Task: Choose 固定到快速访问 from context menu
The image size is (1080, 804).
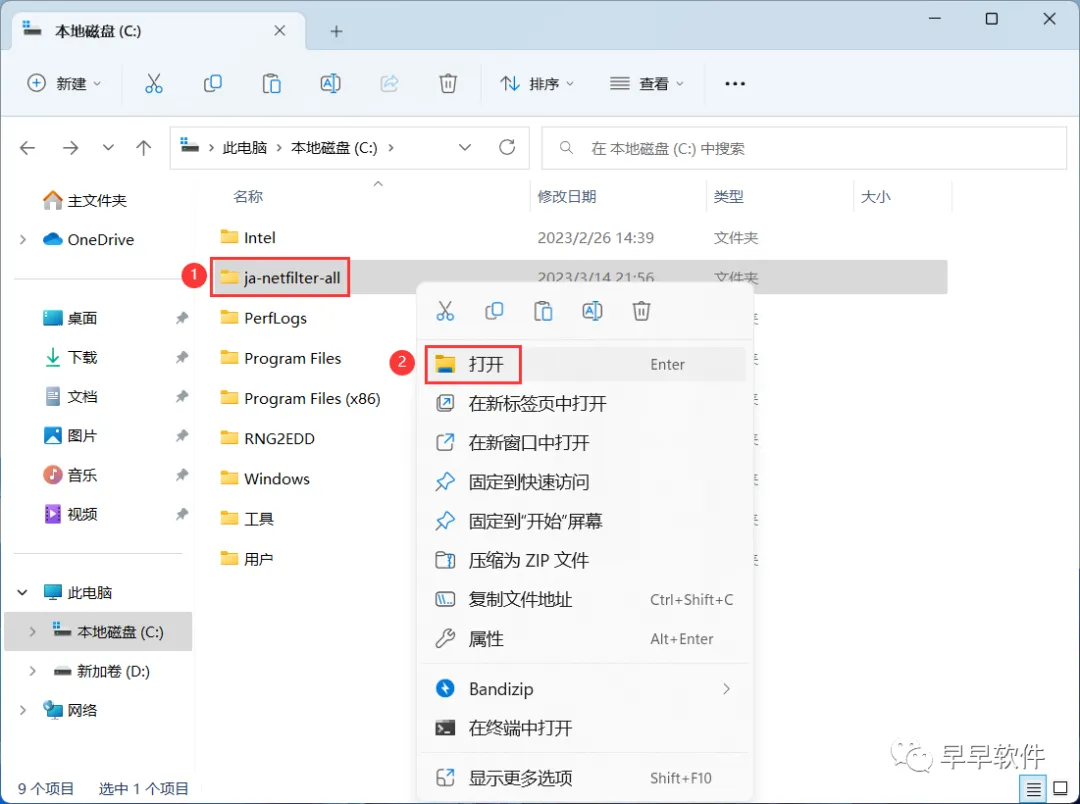Action: [585, 482]
